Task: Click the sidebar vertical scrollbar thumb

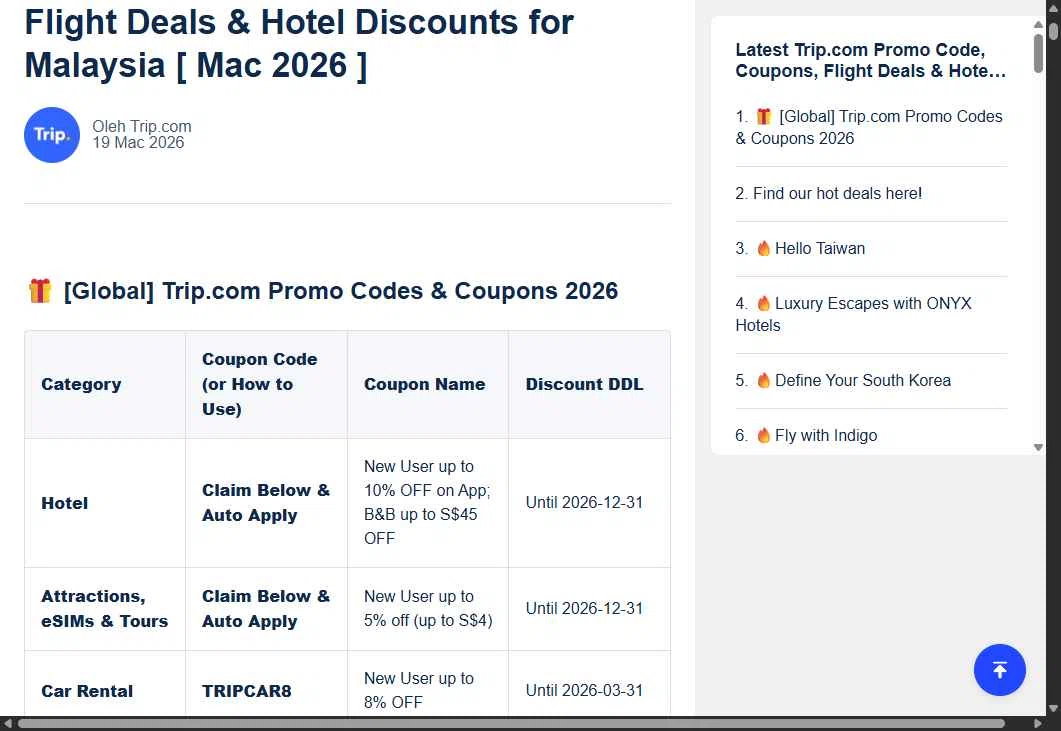Action: 1039,52
